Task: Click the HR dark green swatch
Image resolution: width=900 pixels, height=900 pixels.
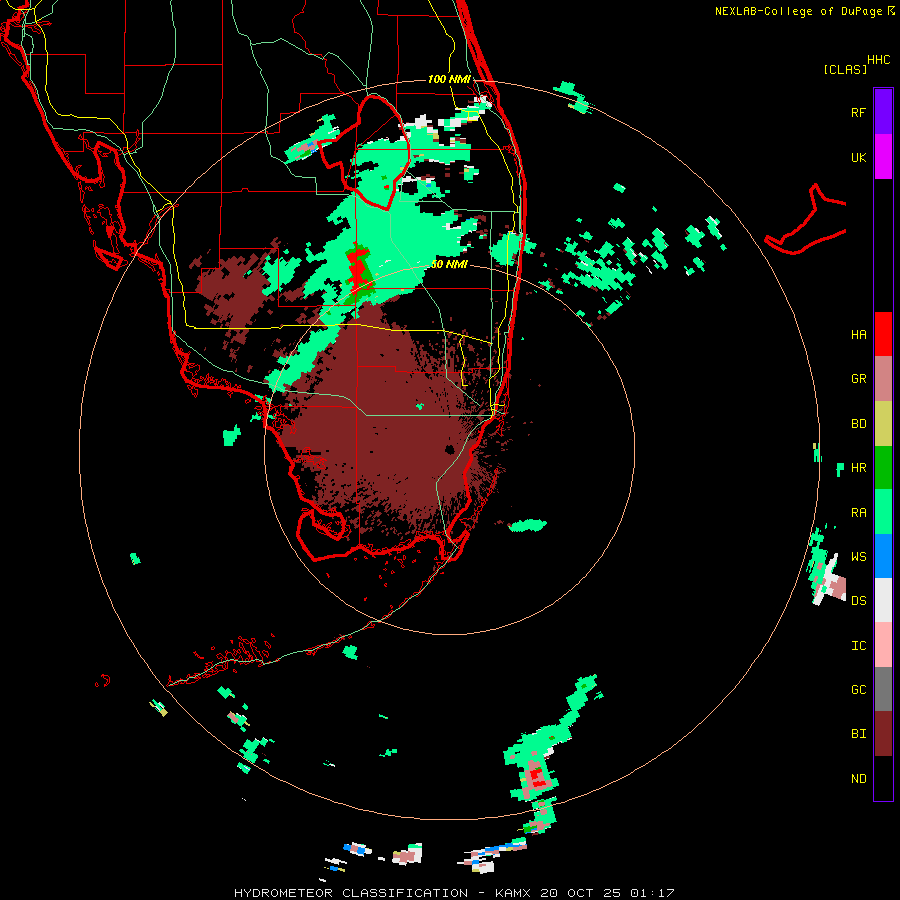Action: (883, 467)
